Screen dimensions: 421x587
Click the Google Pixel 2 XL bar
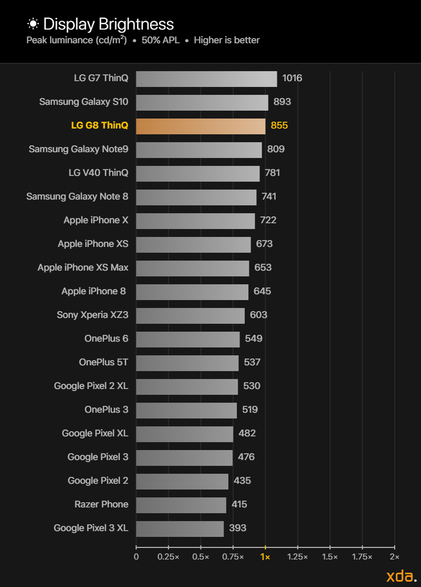coord(187,387)
